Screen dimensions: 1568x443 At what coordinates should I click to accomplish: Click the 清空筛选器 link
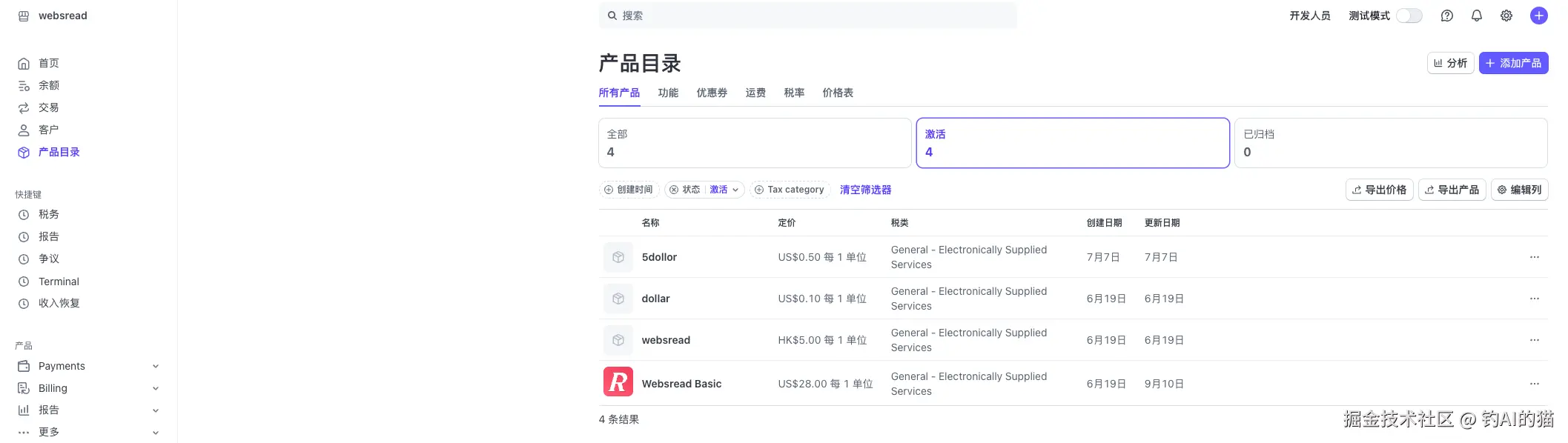tap(865, 190)
